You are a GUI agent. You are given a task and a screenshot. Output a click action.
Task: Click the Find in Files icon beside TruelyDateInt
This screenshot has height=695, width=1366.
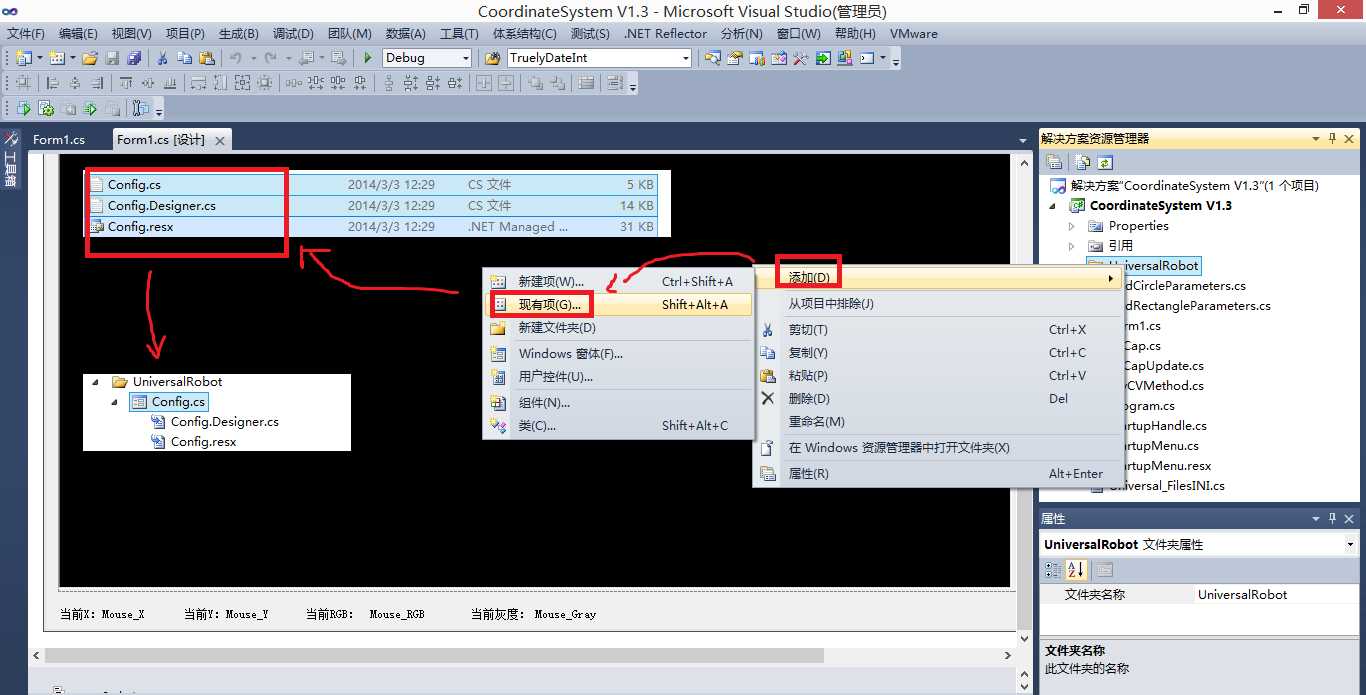point(492,58)
